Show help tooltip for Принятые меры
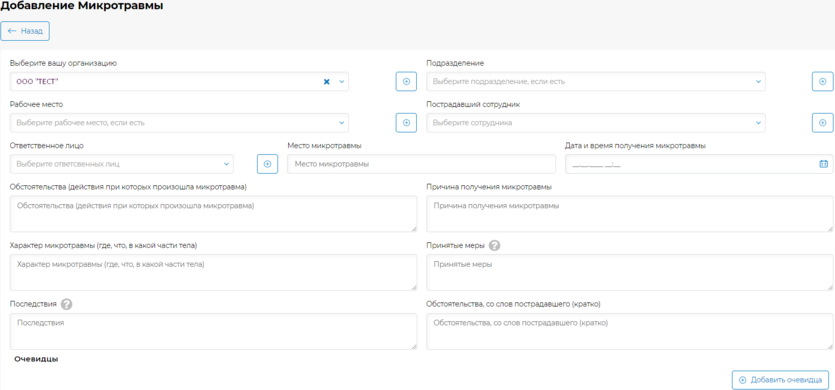The width and height of the screenshot is (835, 390). click(495, 246)
